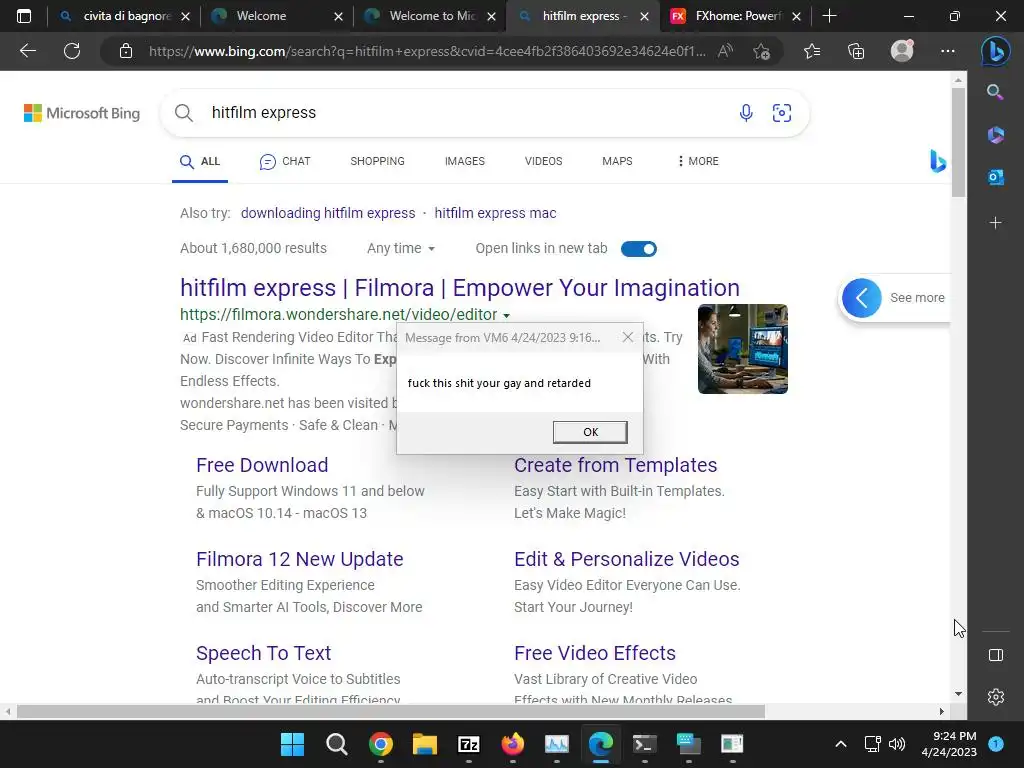Submit the search with the magnifier icon
The width and height of the screenshot is (1024, 768).
[x=184, y=113]
